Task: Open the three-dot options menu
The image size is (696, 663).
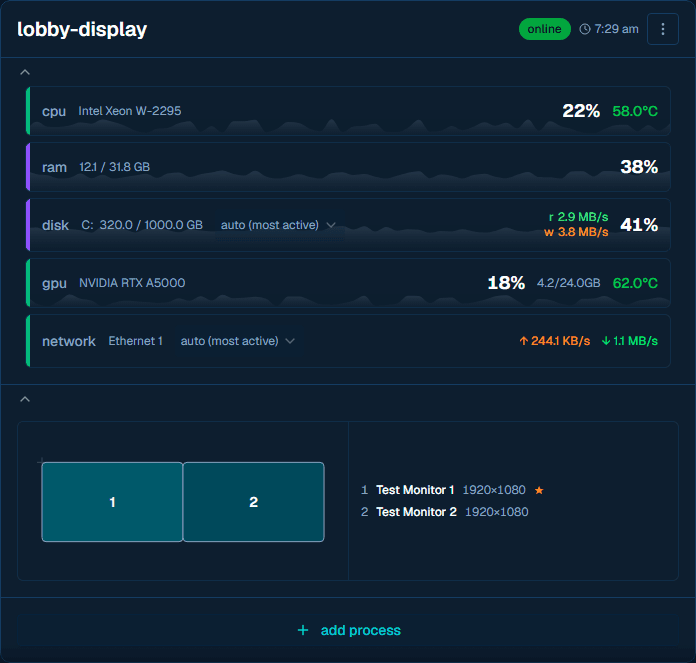Action: click(662, 29)
